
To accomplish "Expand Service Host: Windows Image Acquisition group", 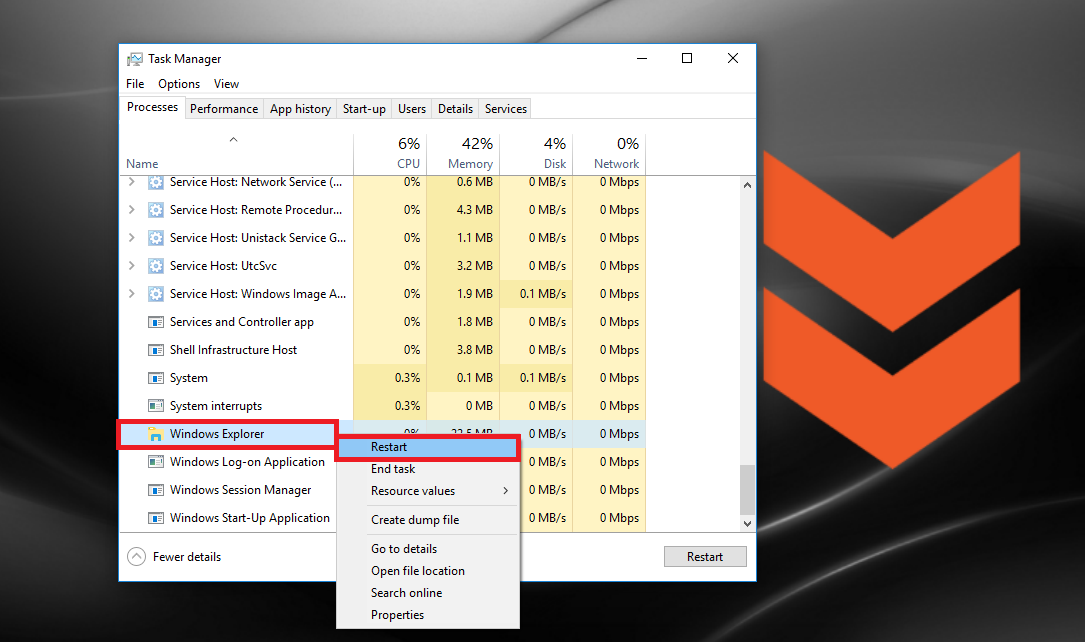I will pyautogui.click(x=131, y=293).
